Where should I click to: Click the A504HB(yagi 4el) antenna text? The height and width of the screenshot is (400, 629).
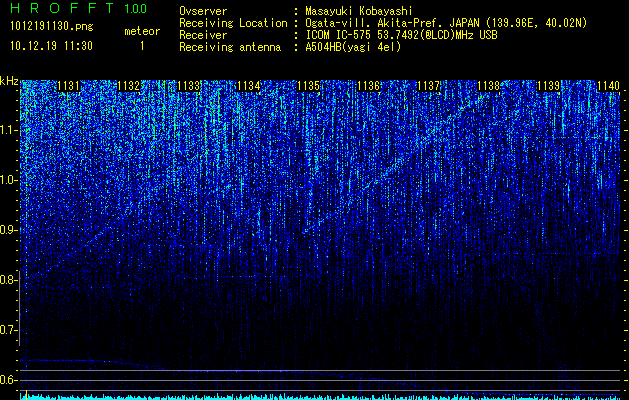pos(353,47)
